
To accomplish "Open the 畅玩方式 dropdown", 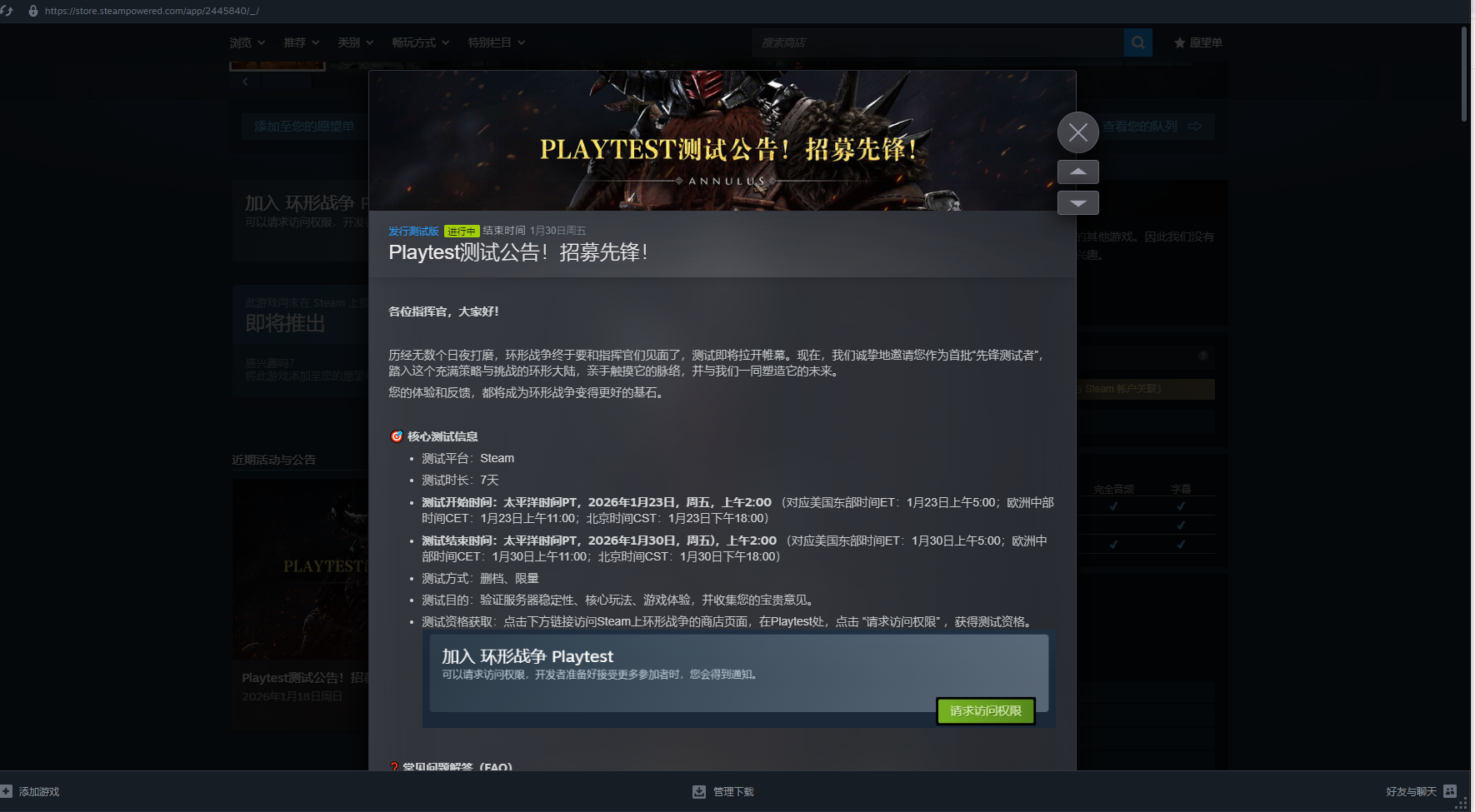I will (x=421, y=42).
